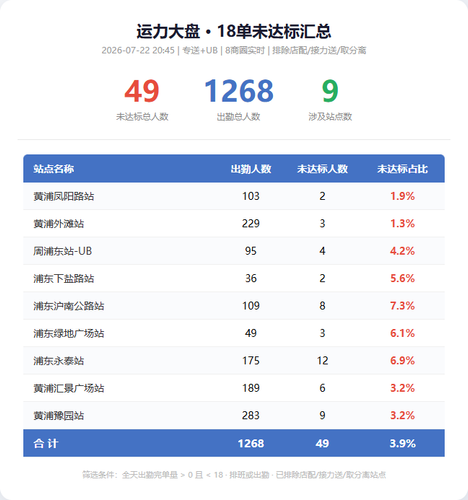Select the 浦东永泰站 station name

click(59, 361)
